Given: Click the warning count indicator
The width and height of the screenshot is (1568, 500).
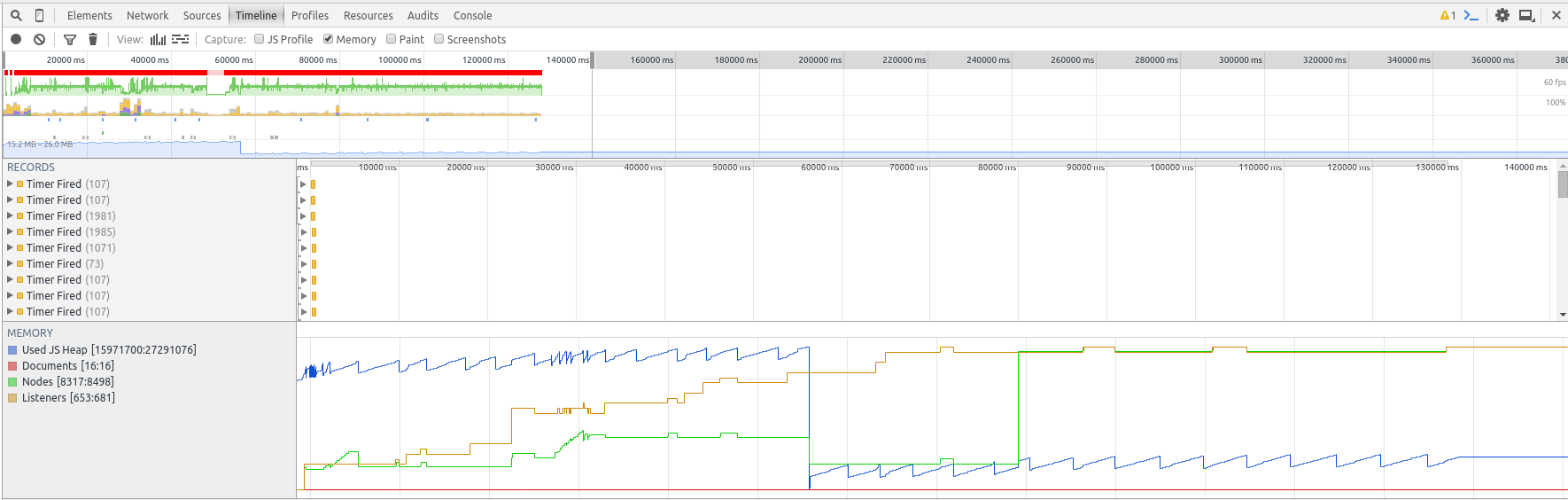Looking at the screenshot, I should pos(1448,15).
